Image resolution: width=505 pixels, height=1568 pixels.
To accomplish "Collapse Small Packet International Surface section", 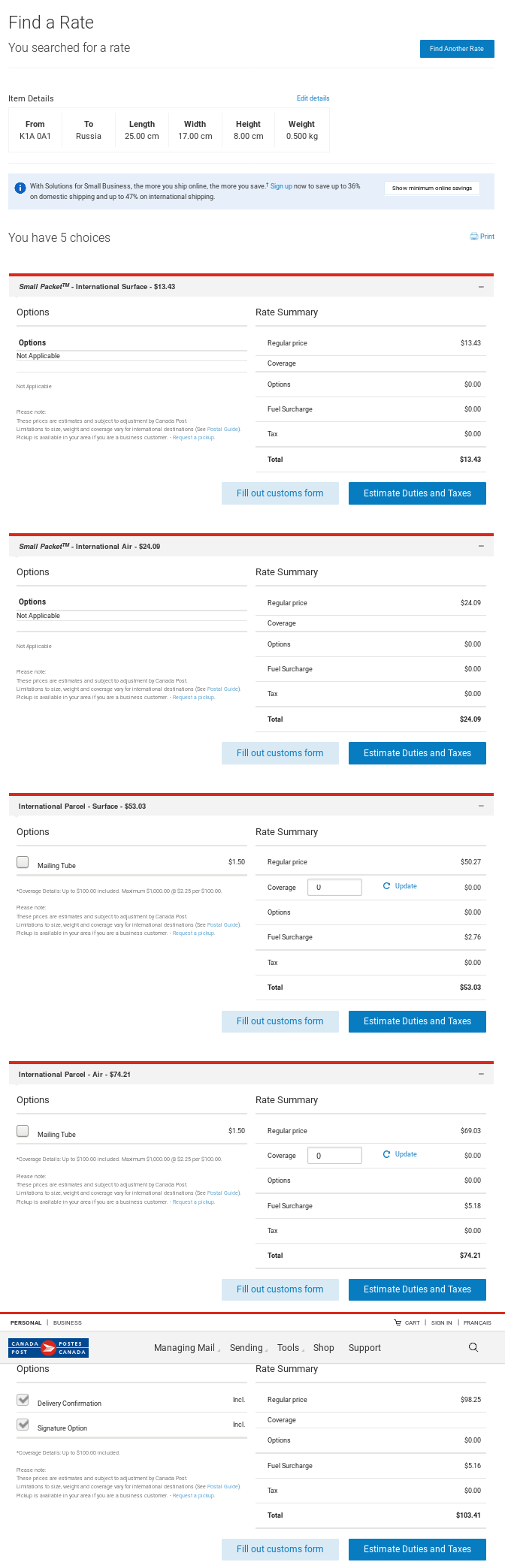I will [x=481, y=287].
